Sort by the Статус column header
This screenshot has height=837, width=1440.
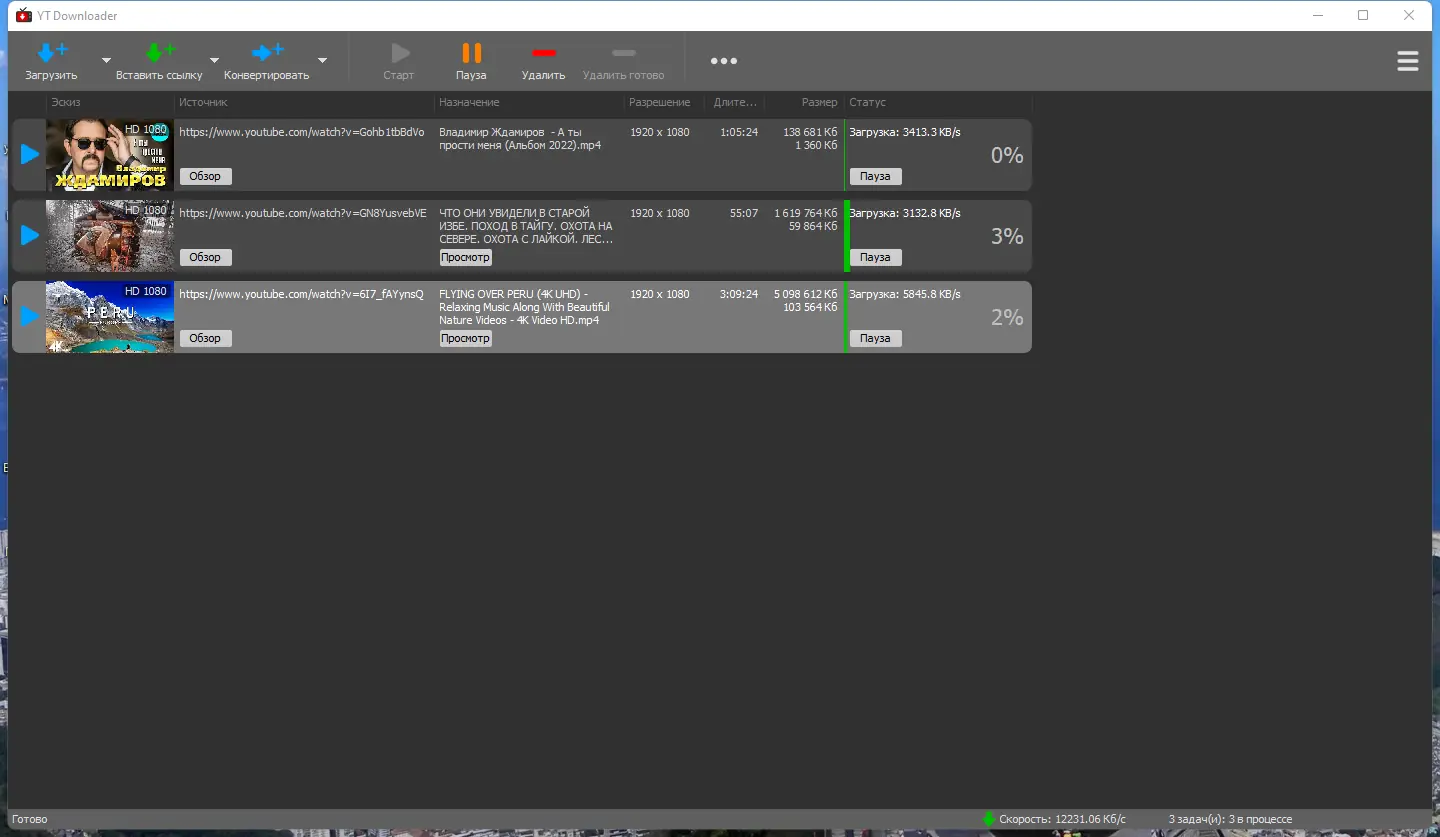[x=867, y=102]
